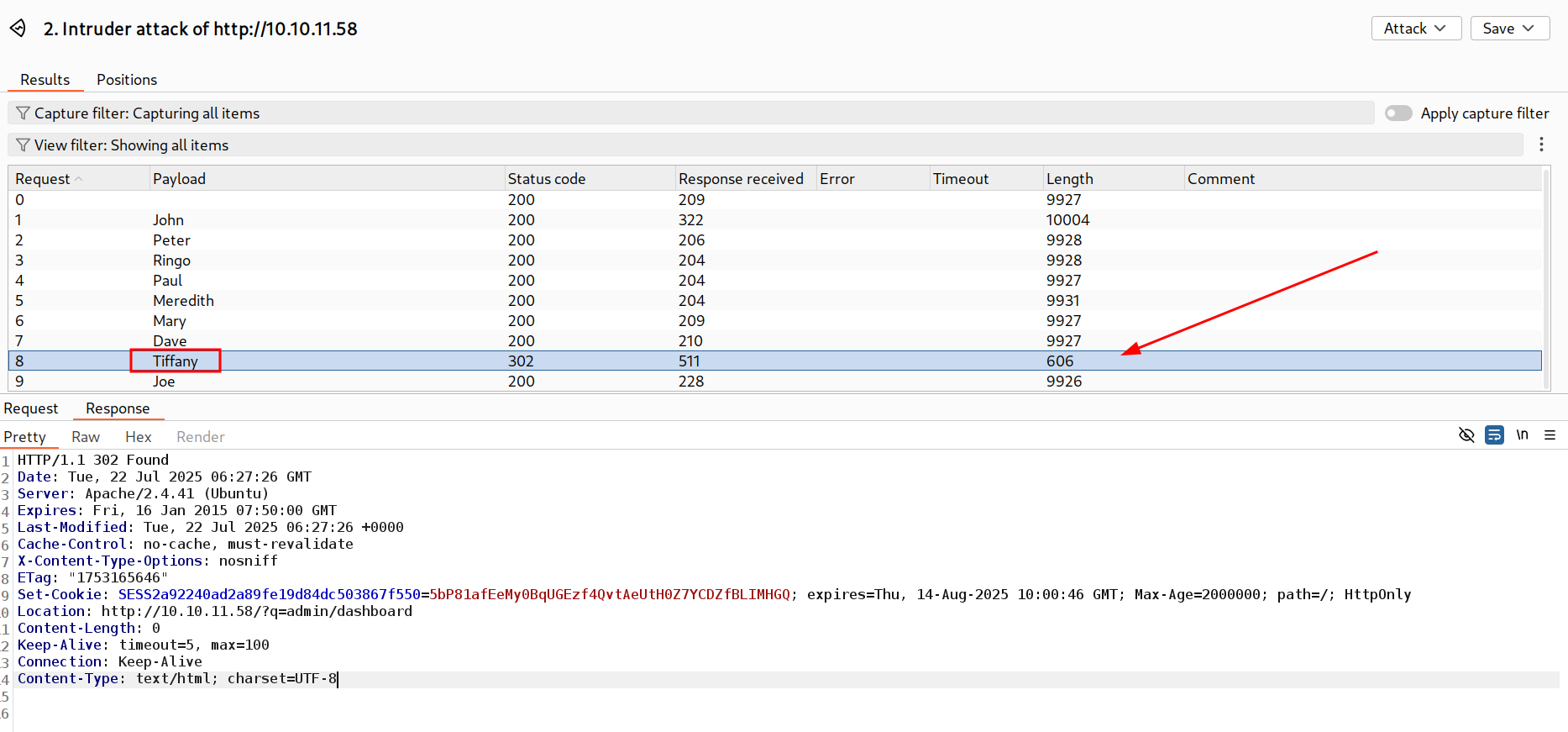Click the Capture filter: Capturing all items bar
Screen dimensions: 1568x732
click(690, 113)
